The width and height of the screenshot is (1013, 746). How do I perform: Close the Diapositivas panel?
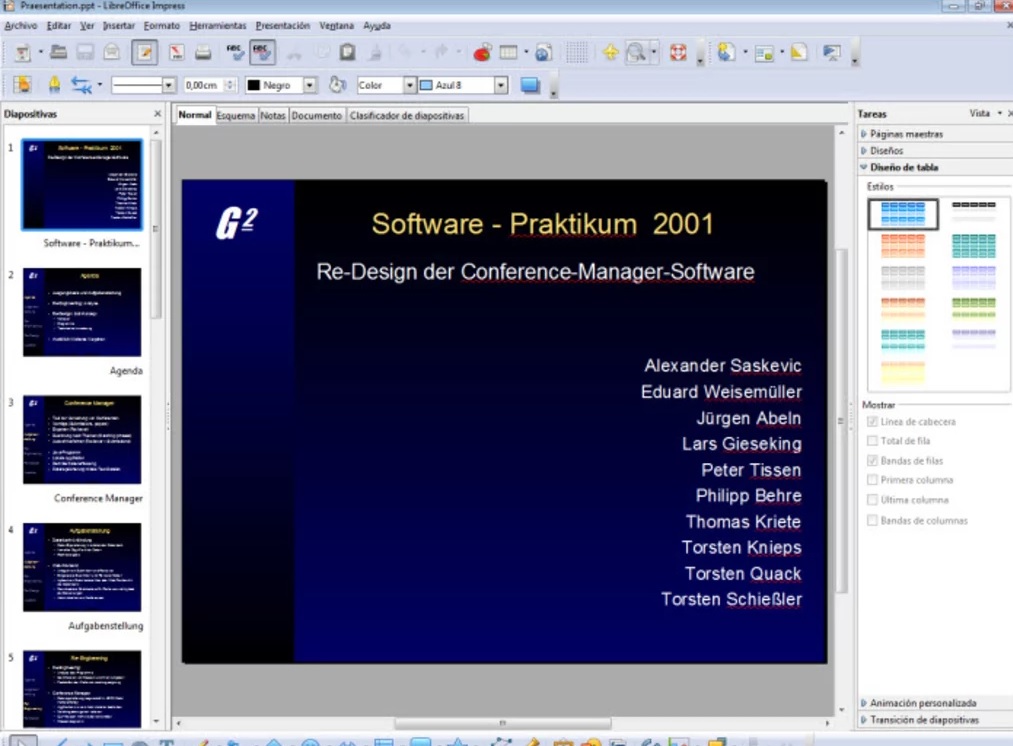click(x=158, y=114)
